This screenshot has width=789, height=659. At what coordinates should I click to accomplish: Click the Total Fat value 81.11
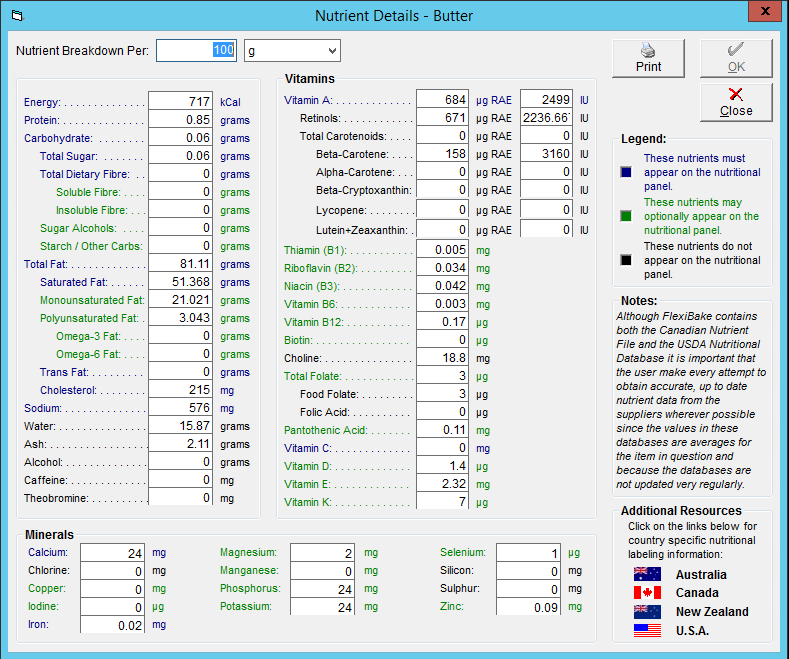[x=181, y=264]
